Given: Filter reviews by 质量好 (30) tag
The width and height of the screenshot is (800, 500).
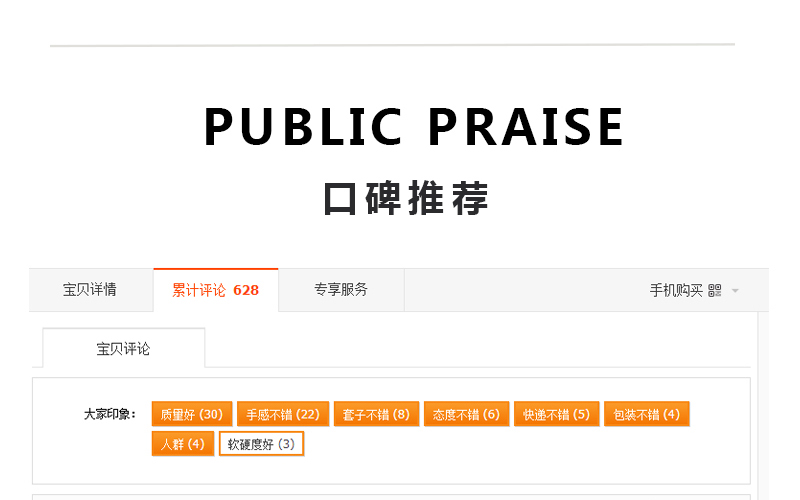Looking at the screenshot, I should (192, 414).
